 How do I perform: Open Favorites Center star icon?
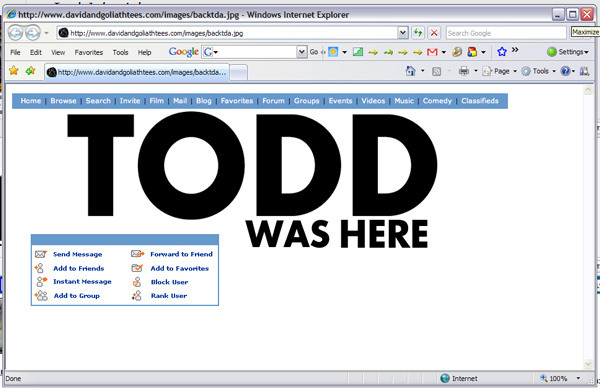(x=14, y=70)
